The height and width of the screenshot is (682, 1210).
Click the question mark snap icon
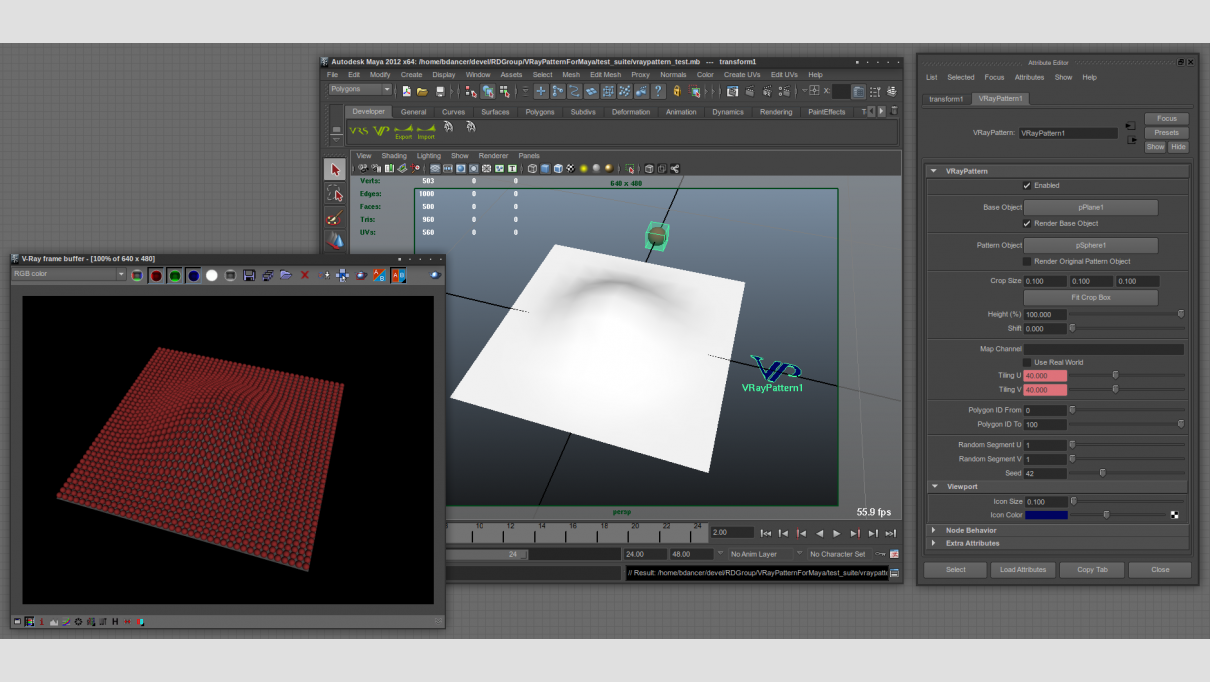658,91
